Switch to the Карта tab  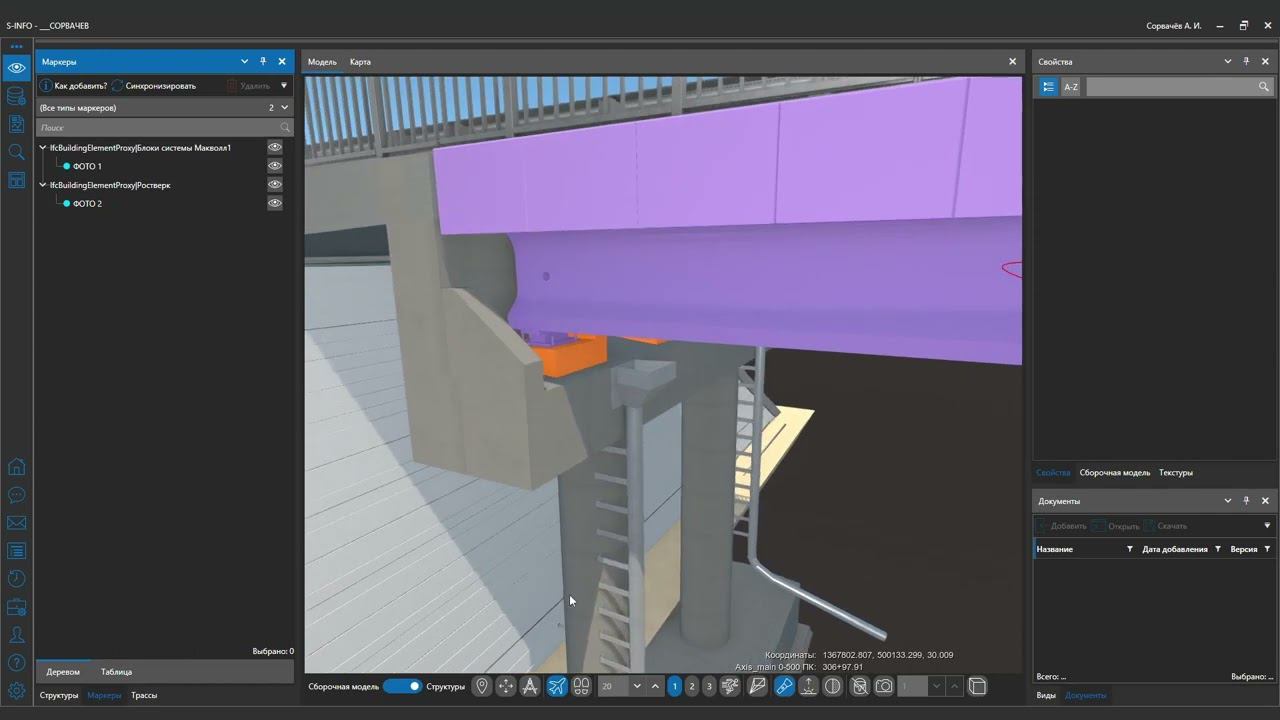[x=360, y=62]
